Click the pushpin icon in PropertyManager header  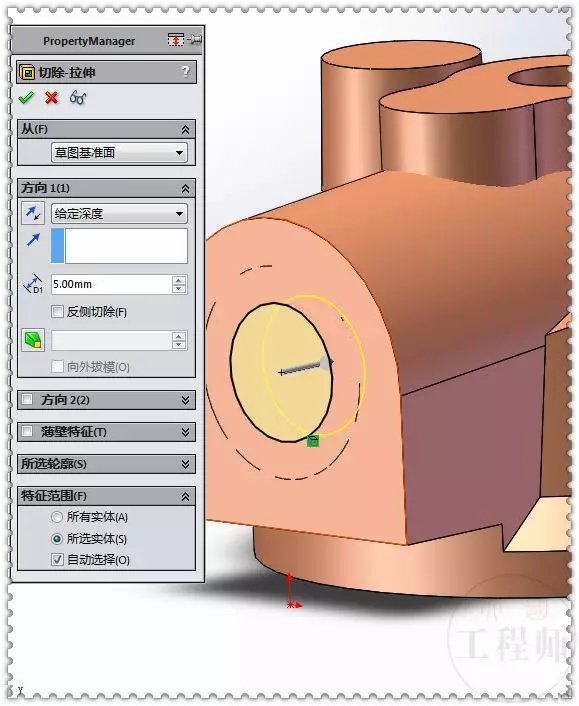coord(195,40)
